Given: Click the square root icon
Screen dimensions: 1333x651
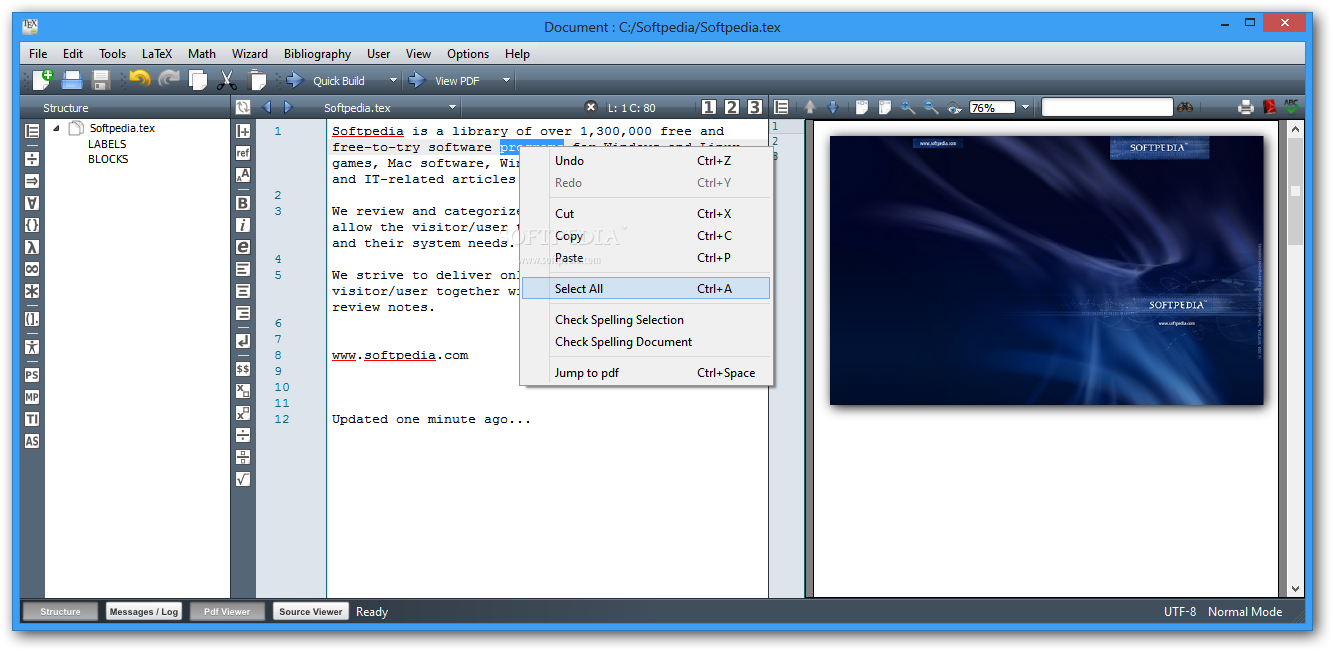Looking at the screenshot, I should [x=243, y=479].
